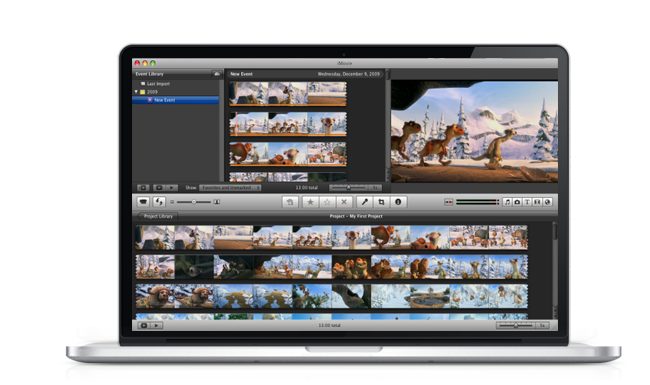Click the audio level meter

[x=477, y=202]
